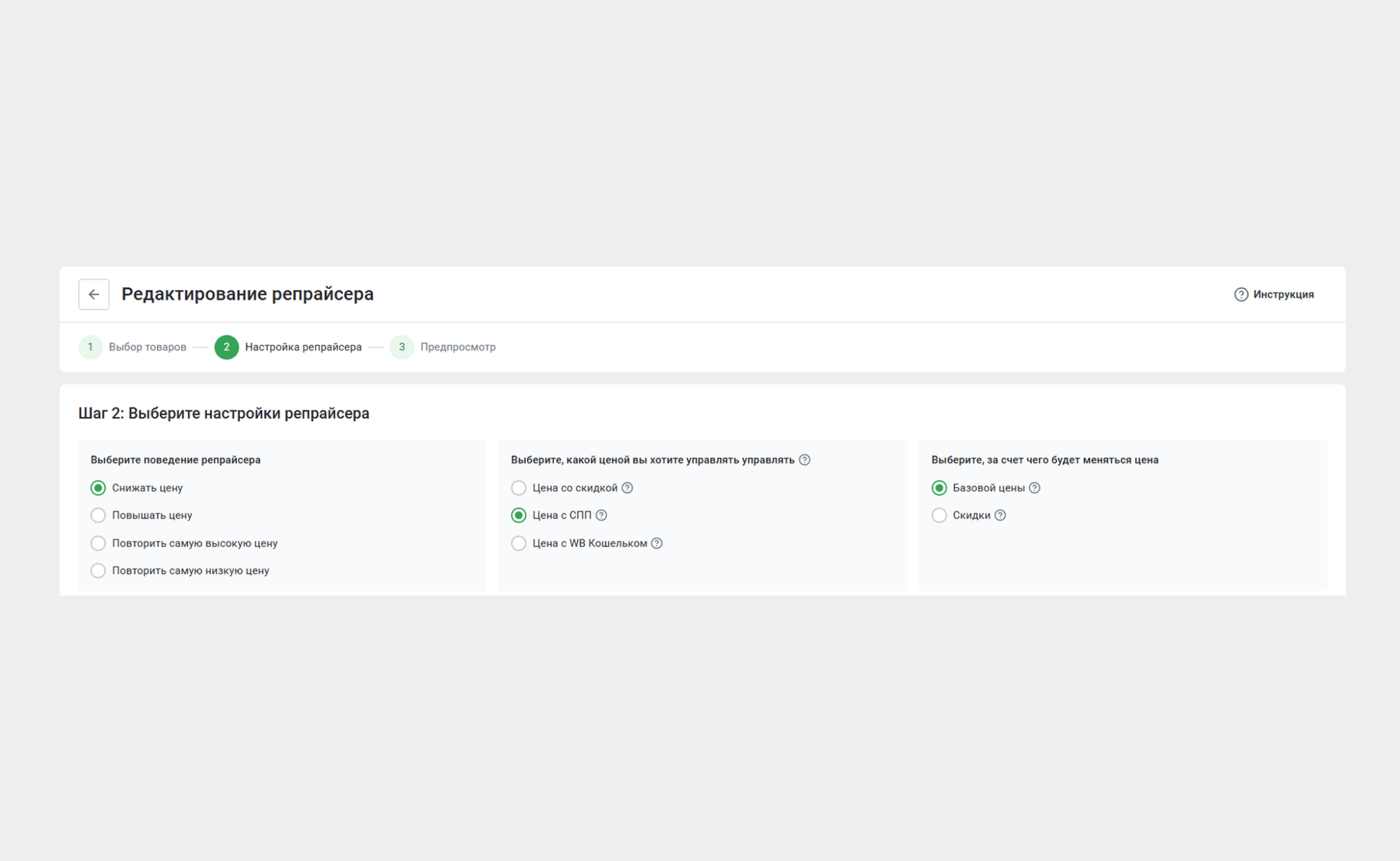The image size is (1400, 861).
Task: Click help icon next to Скидки
Action: coord(1000,515)
